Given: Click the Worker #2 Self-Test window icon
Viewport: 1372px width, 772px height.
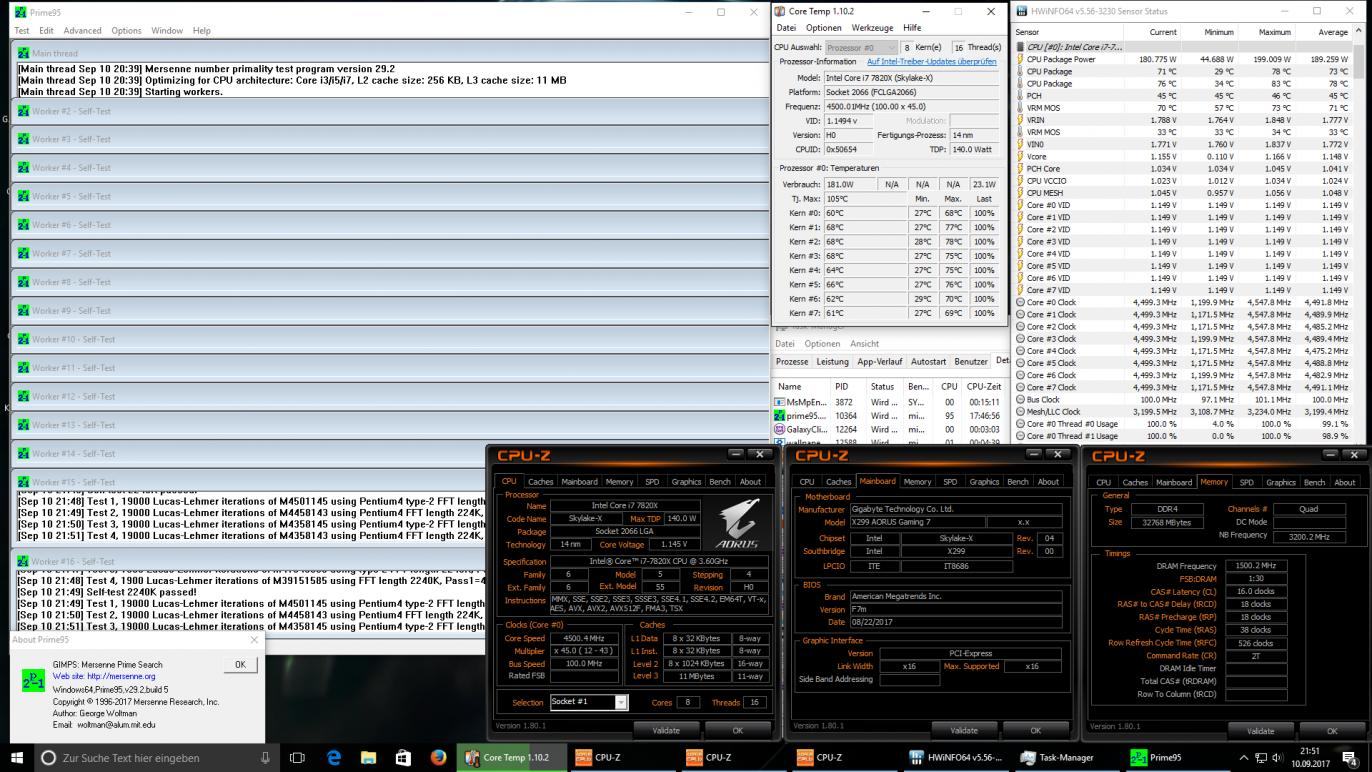Looking at the screenshot, I should (23, 111).
